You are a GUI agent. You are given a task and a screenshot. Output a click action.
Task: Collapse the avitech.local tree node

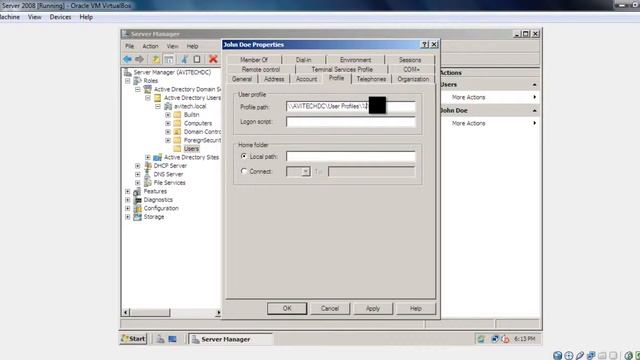point(158,106)
